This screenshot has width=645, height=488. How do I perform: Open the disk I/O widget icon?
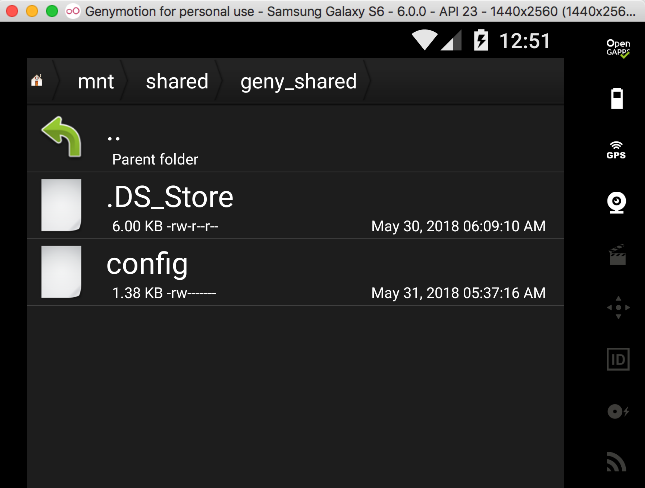pyautogui.click(x=618, y=411)
